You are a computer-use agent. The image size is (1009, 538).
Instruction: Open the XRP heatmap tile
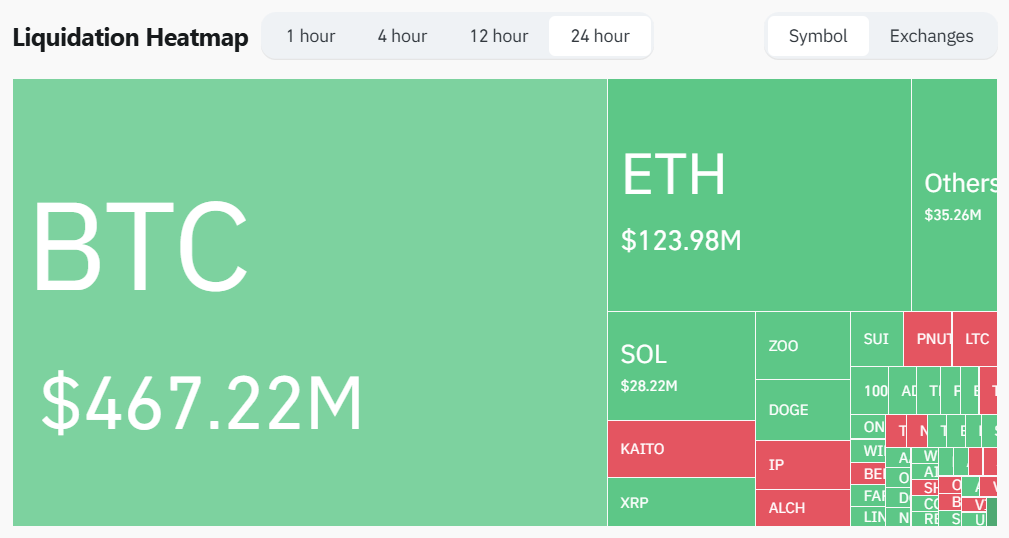point(681,502)
